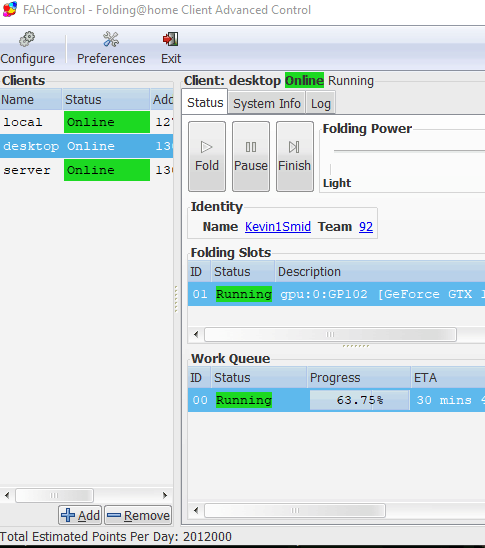Select folding slot 01 Running row
Screen dimensions: 485x548
coord(336,294)
